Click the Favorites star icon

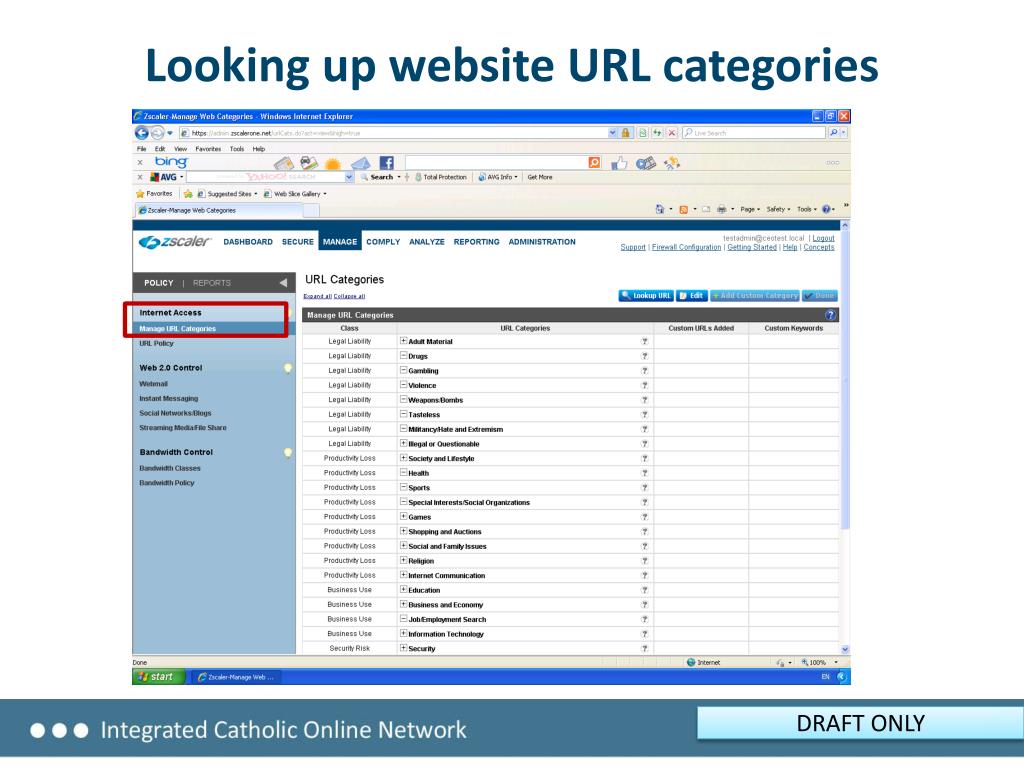pyautogui.click(x=140, y=194)
